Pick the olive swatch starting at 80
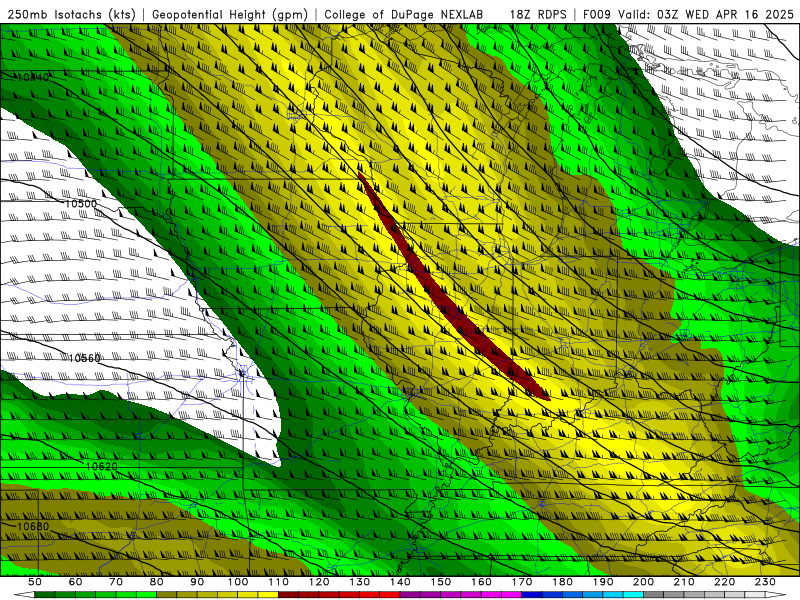 [x=166, y=595]
